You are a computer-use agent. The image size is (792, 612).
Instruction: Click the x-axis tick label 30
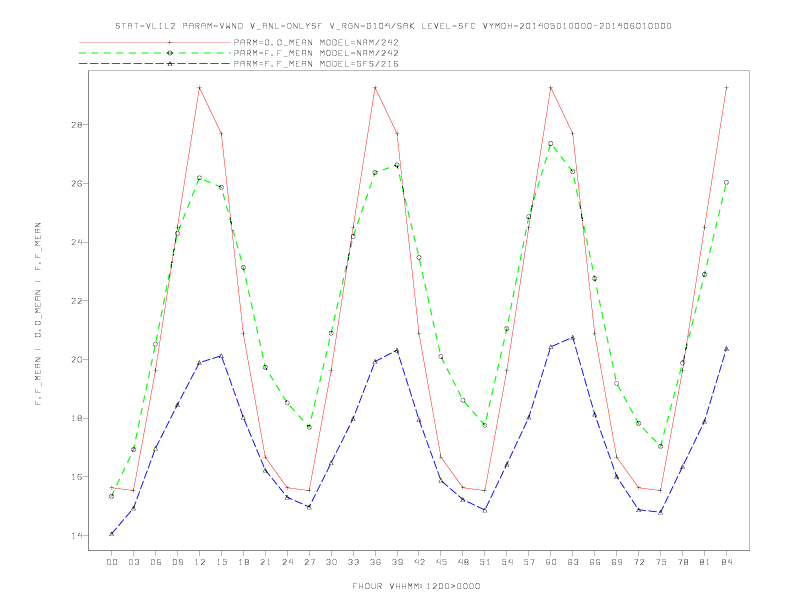pyautogui.click(x=331, y=562)
